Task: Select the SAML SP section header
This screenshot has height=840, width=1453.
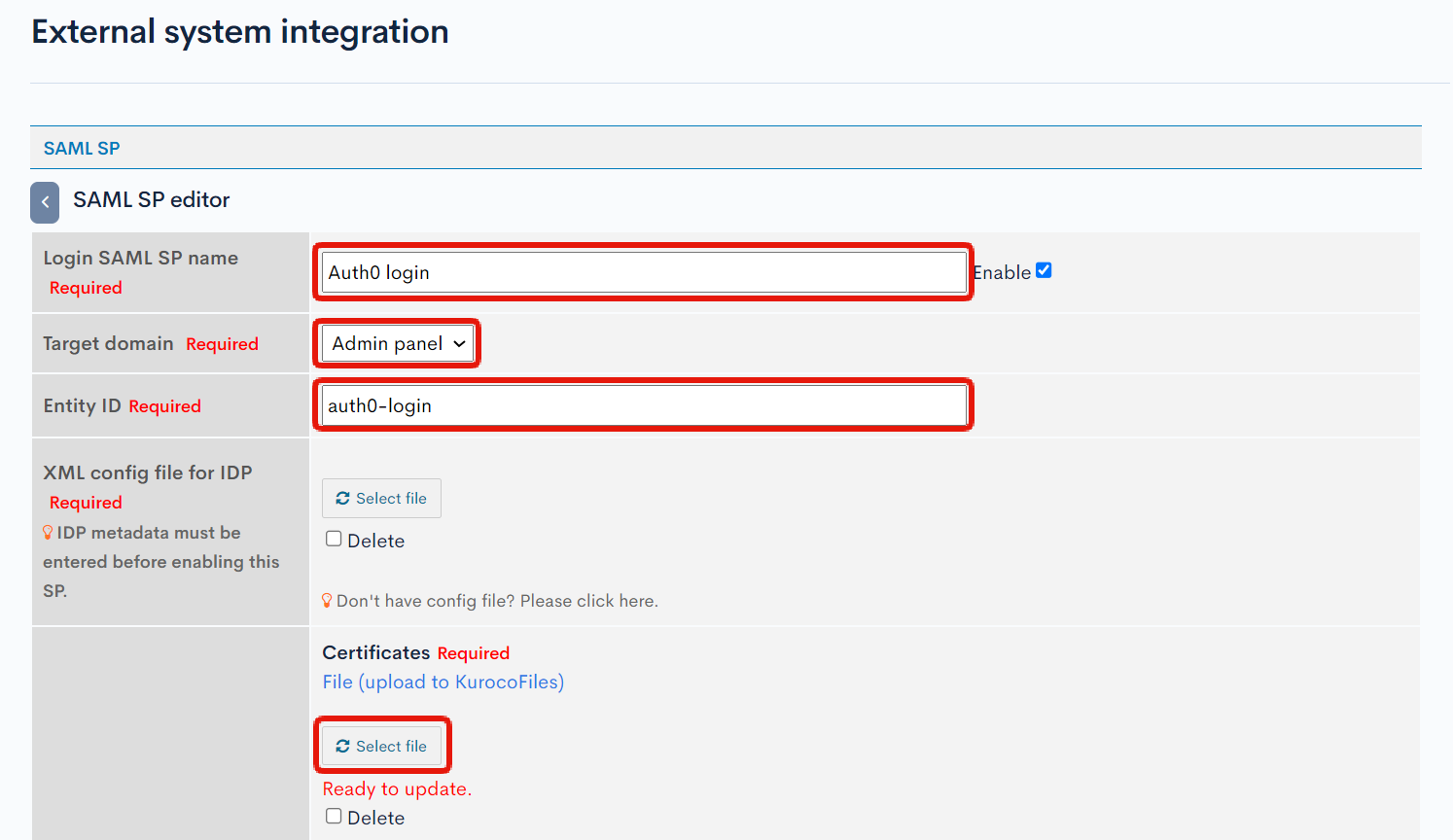Action: tap(81, 148)
